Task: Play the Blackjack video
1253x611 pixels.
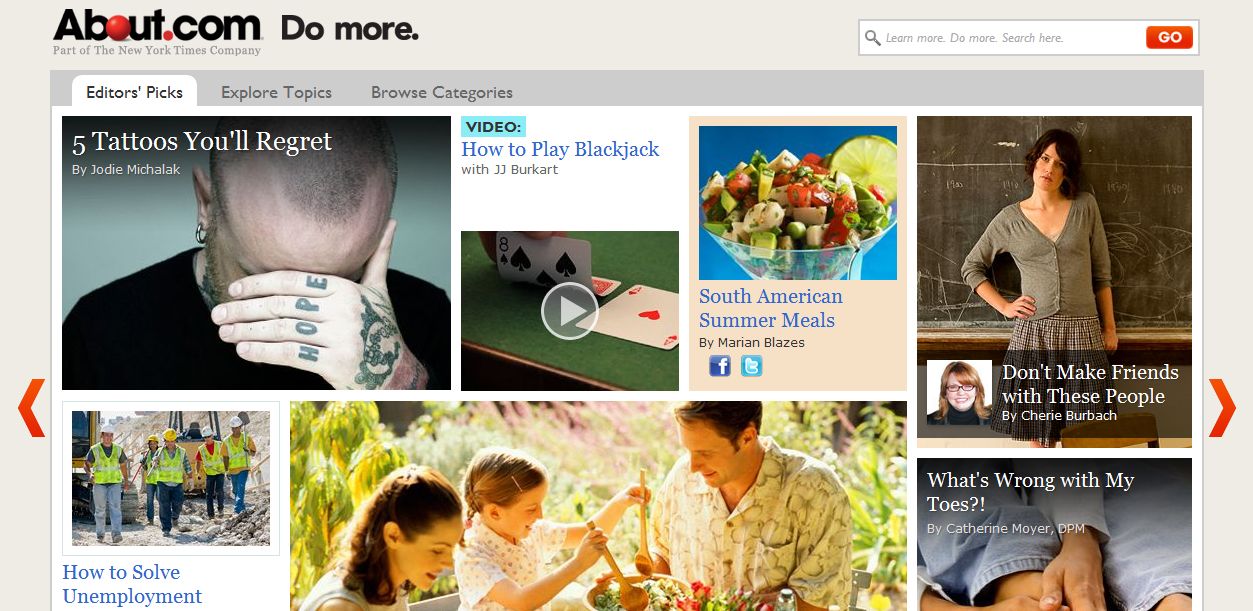Action: coord(570,311)
